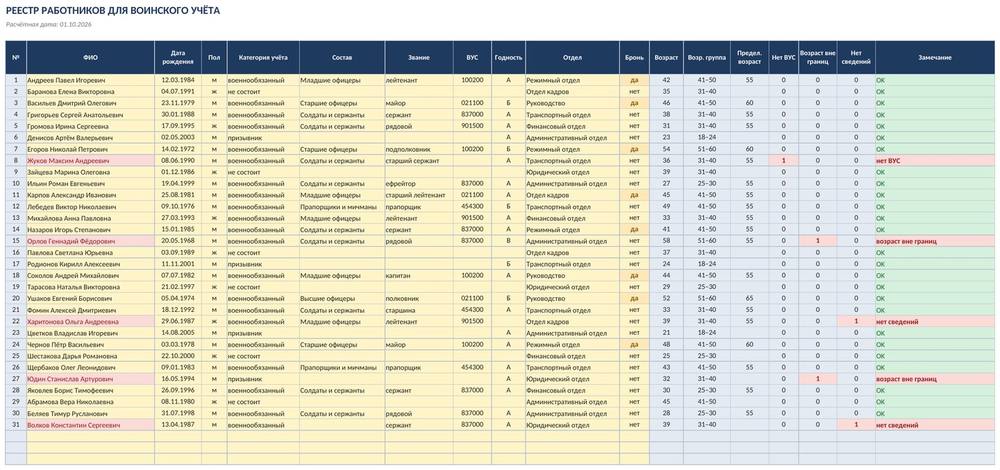Viewport: 1000px width, 470px height.
Task: Select the cell 'Родионов Кирилл Алексеевич'
Action: [x=90, y=264]
